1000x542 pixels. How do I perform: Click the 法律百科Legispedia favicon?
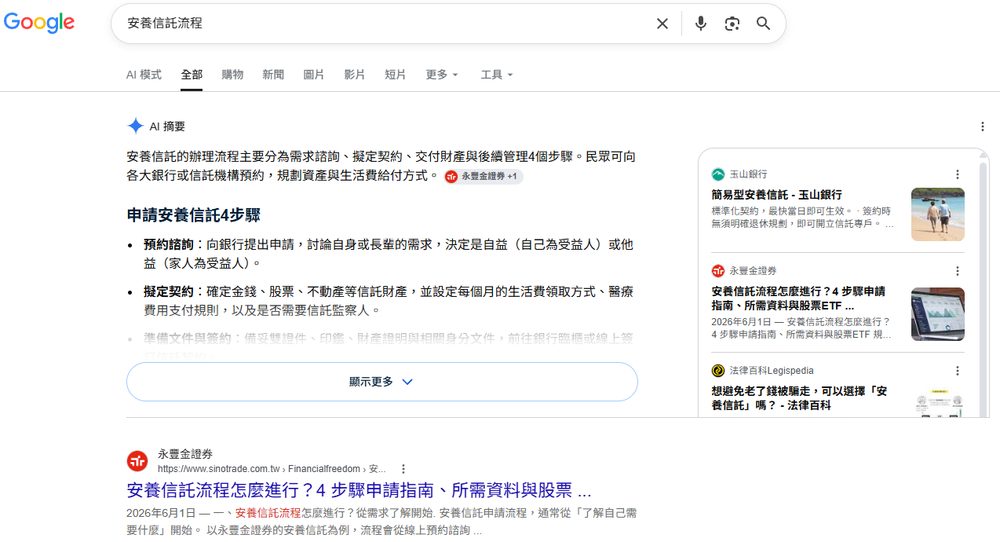coord(718,370)
